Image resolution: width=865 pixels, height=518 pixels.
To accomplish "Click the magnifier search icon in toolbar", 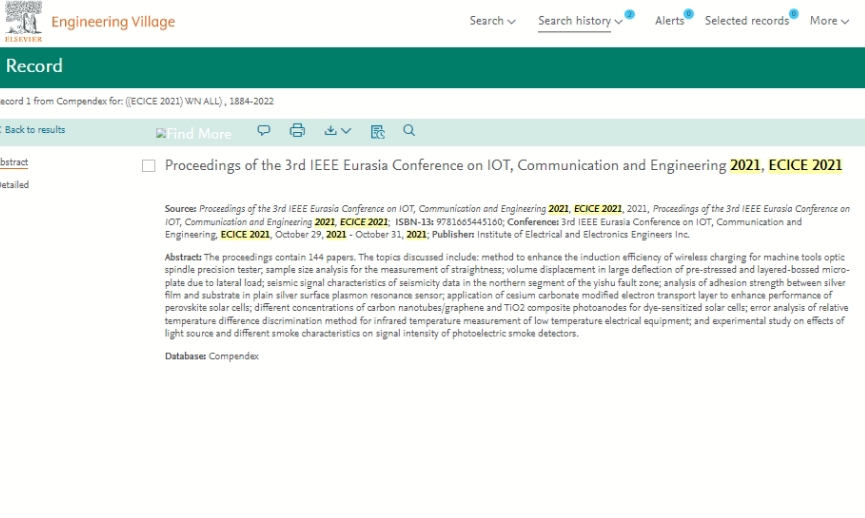I will coord(409,130).
